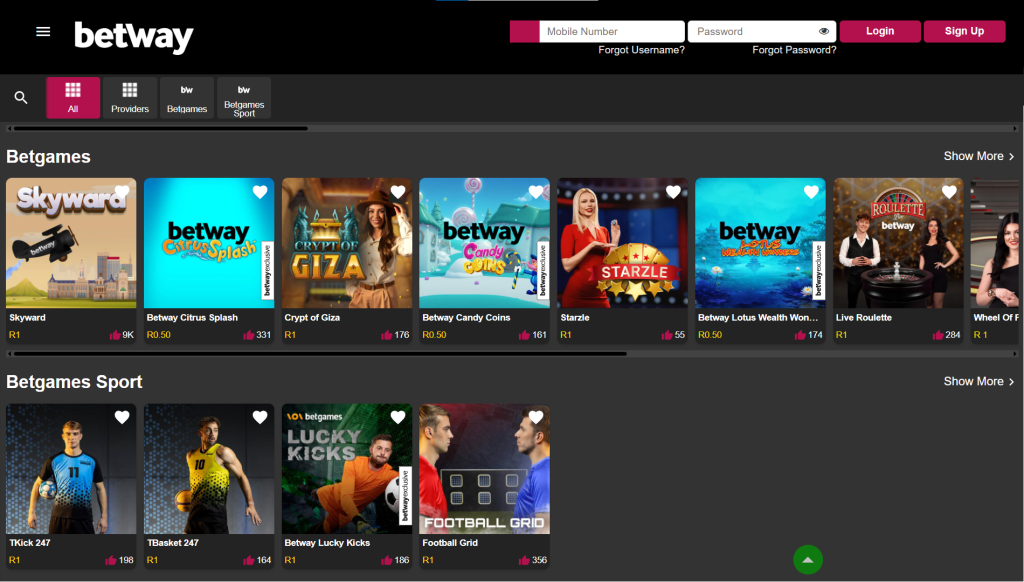The width and height of the screenshot is (1024, 582).
Task: Like TKick 247 thumbs-up icon
Action: coord(110,560)
